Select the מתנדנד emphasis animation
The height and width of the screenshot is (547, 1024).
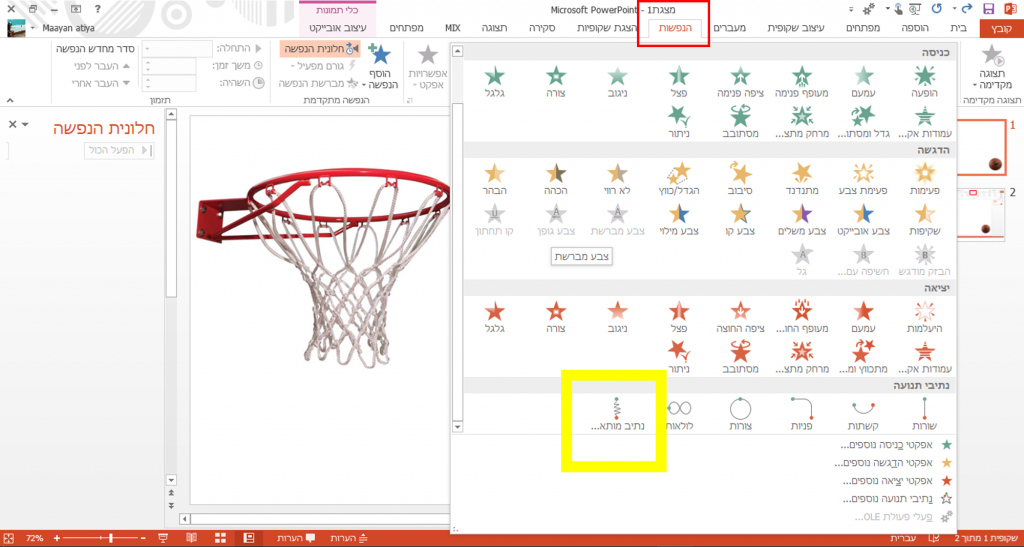(x=802, y=179)
